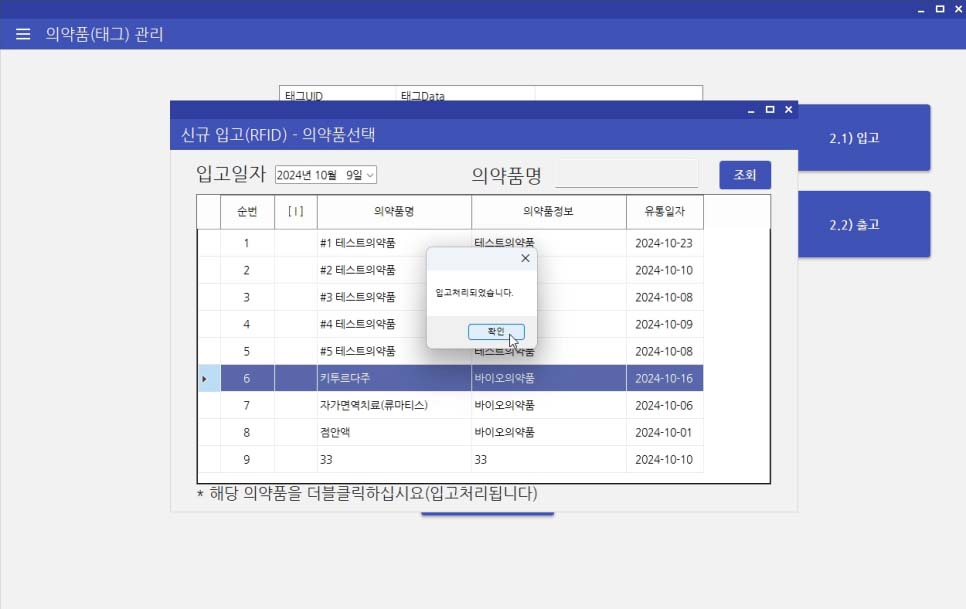Click the 2.2) 출고 button
The height and width of the screenshot is (609, 966).
[864, 224]
